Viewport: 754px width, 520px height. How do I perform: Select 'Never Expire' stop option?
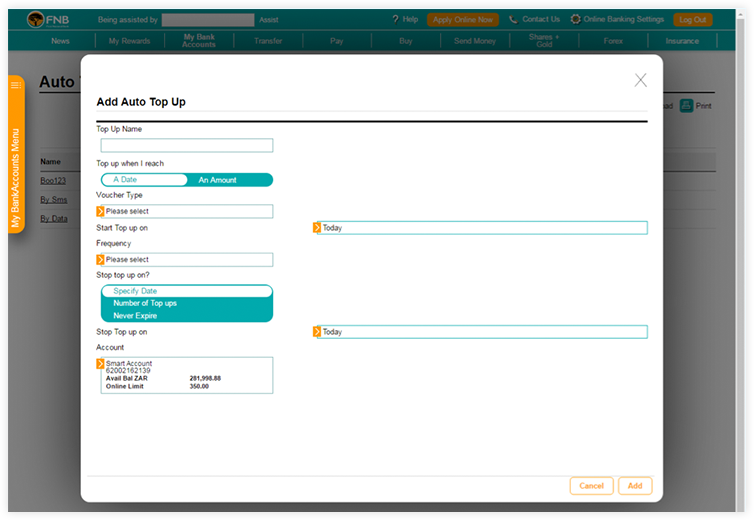135,316
